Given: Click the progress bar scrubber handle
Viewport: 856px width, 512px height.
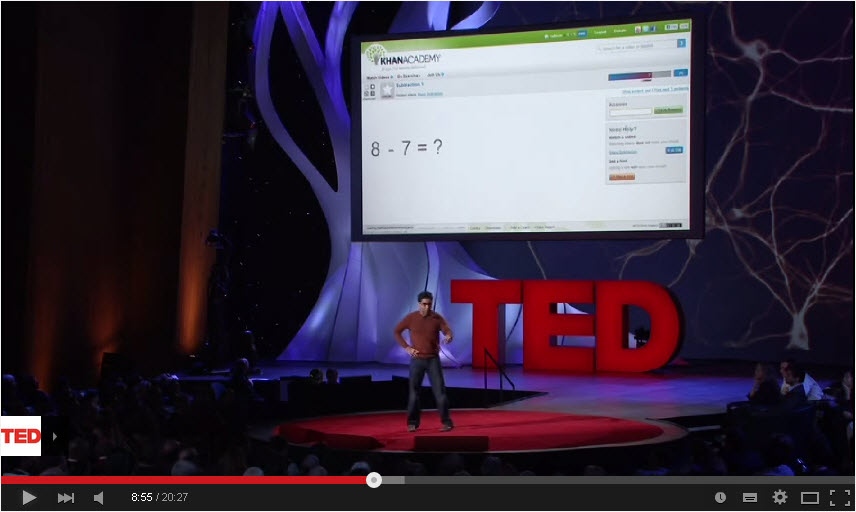Looking at the screenshot, I should pyautogui.click(x=374, y=480).
